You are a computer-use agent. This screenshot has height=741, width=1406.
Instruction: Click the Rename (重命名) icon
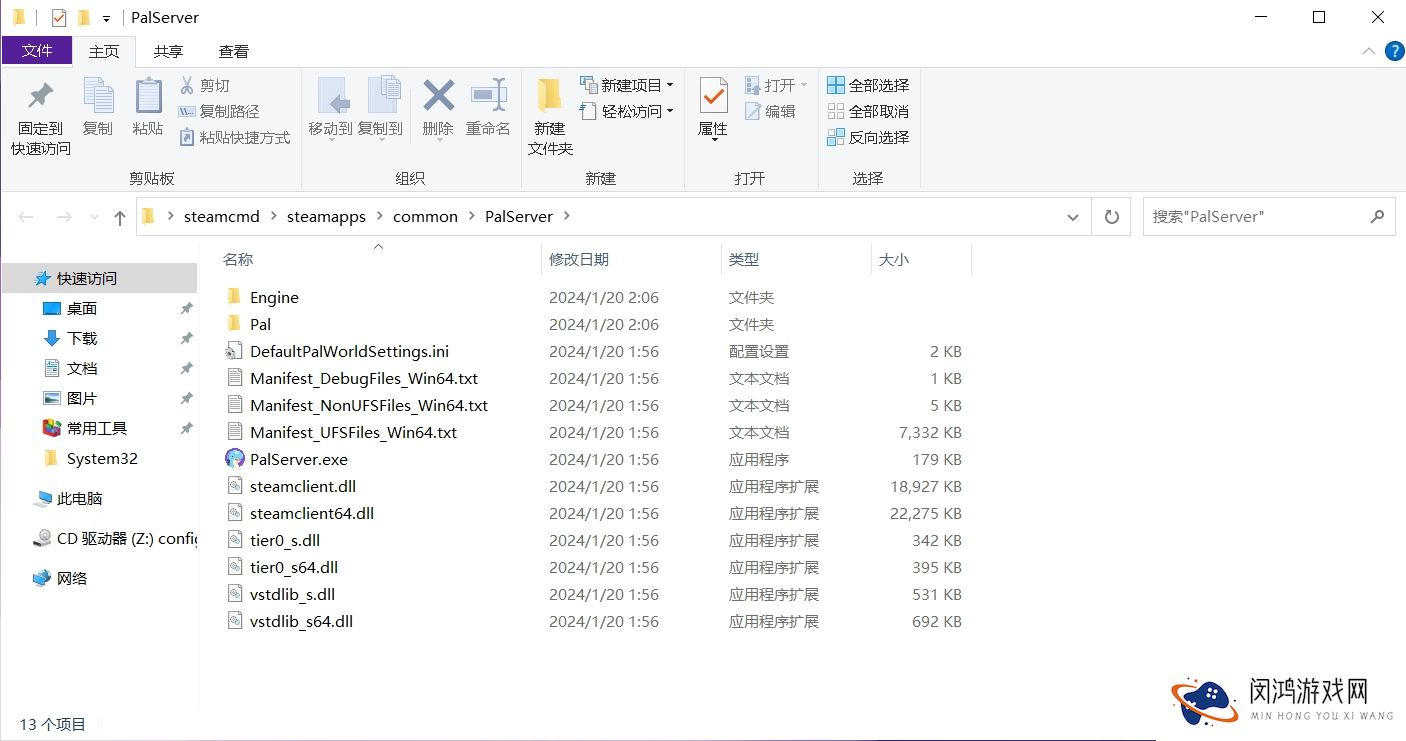(489, 96)
